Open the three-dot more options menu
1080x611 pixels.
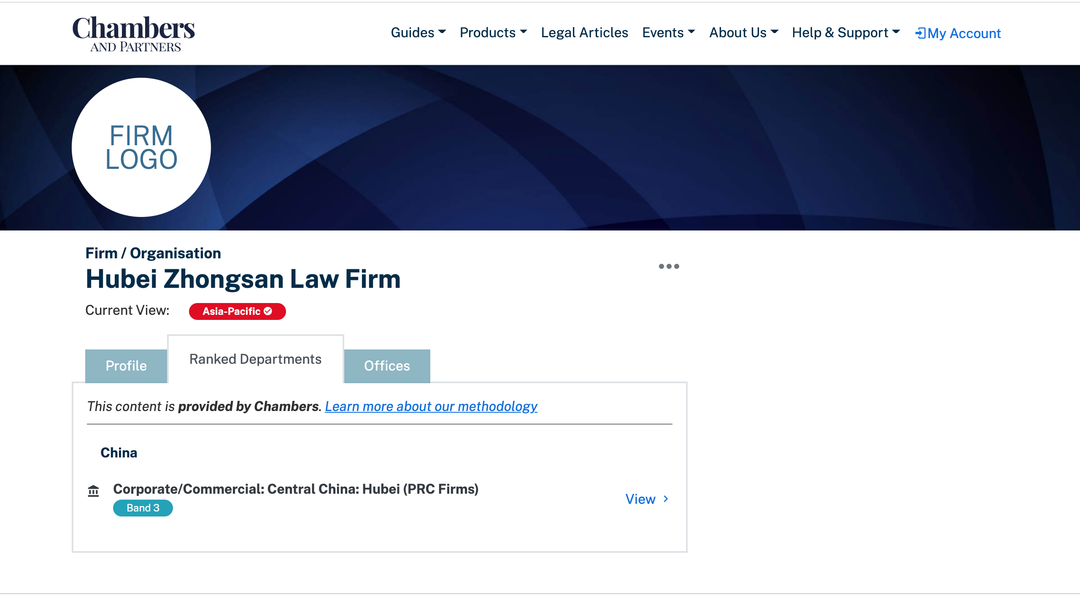[669, 266]
